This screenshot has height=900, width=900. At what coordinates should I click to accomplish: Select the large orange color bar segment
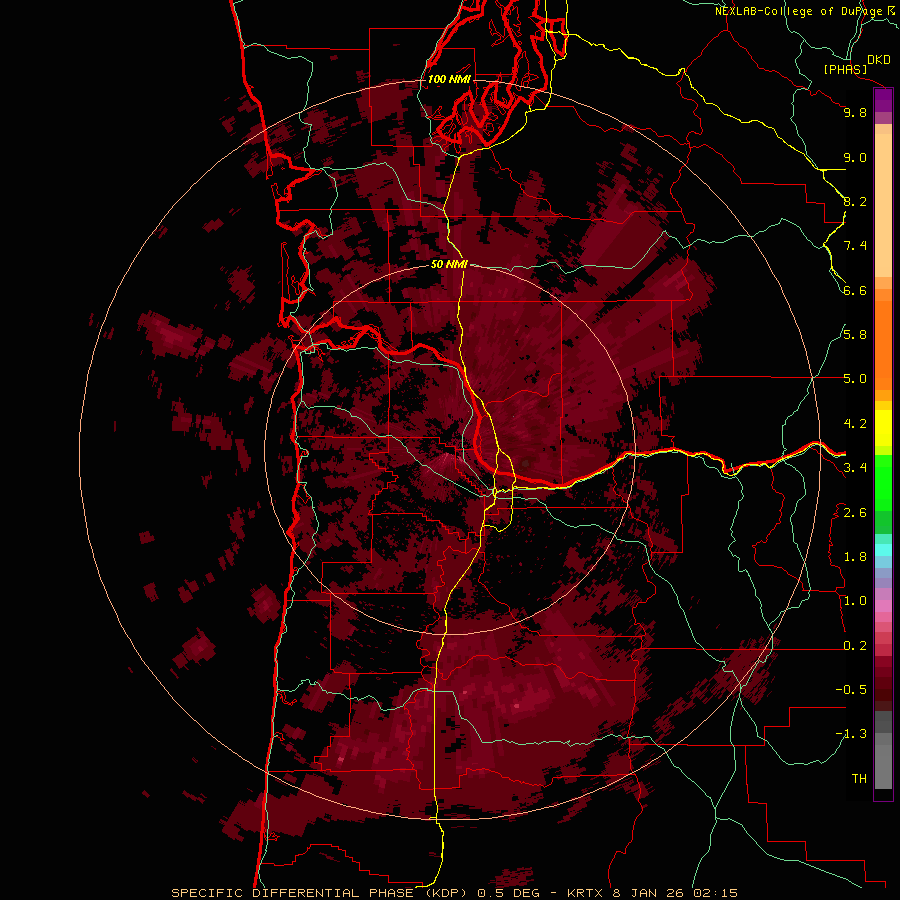883,346
